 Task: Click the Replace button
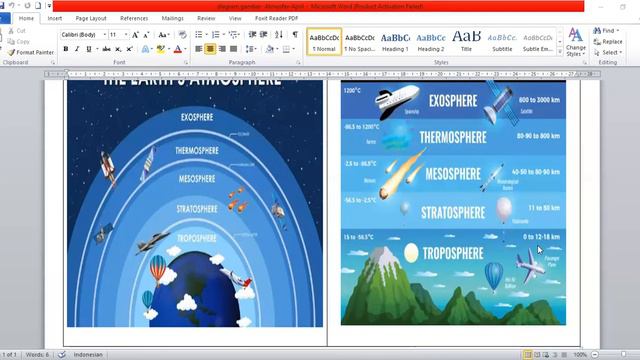pos(608,42)
